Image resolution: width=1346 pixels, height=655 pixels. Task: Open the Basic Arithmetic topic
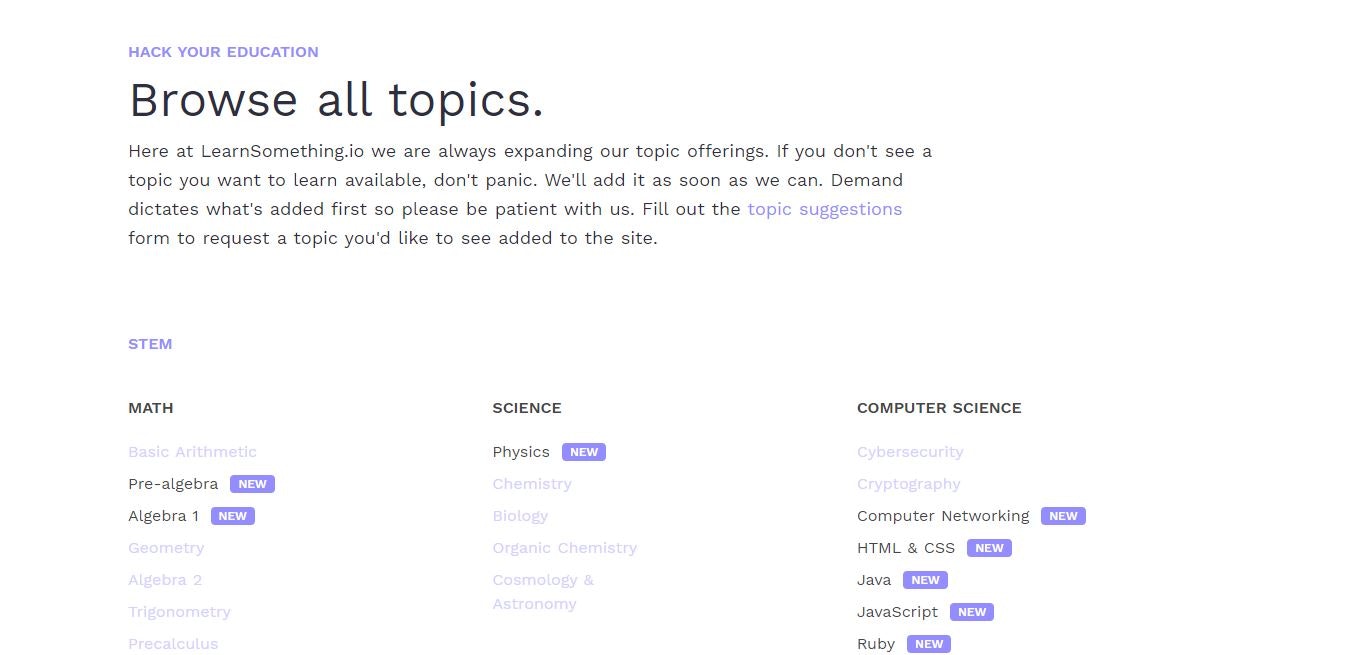click(192, 452)
